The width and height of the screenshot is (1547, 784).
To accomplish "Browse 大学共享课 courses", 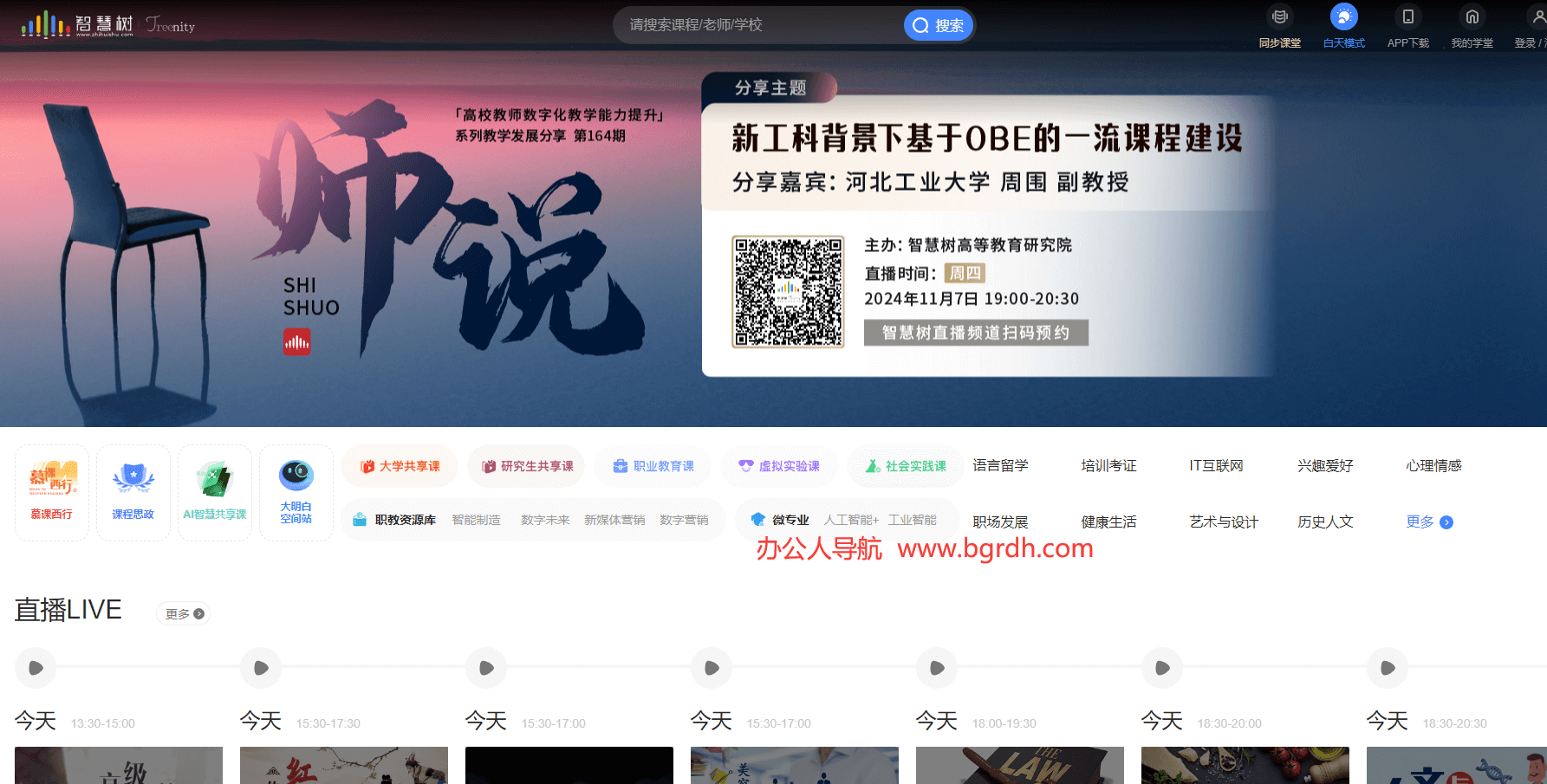I will (400, 465).
